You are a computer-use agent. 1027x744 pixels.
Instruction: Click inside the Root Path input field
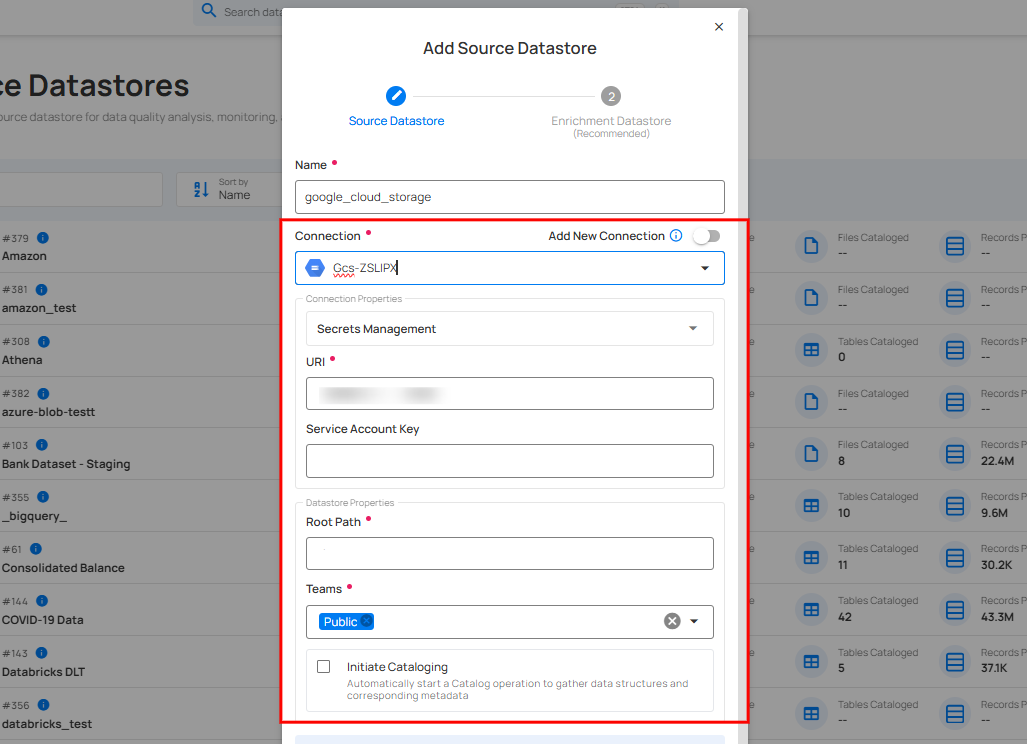(x=509, y=553)
